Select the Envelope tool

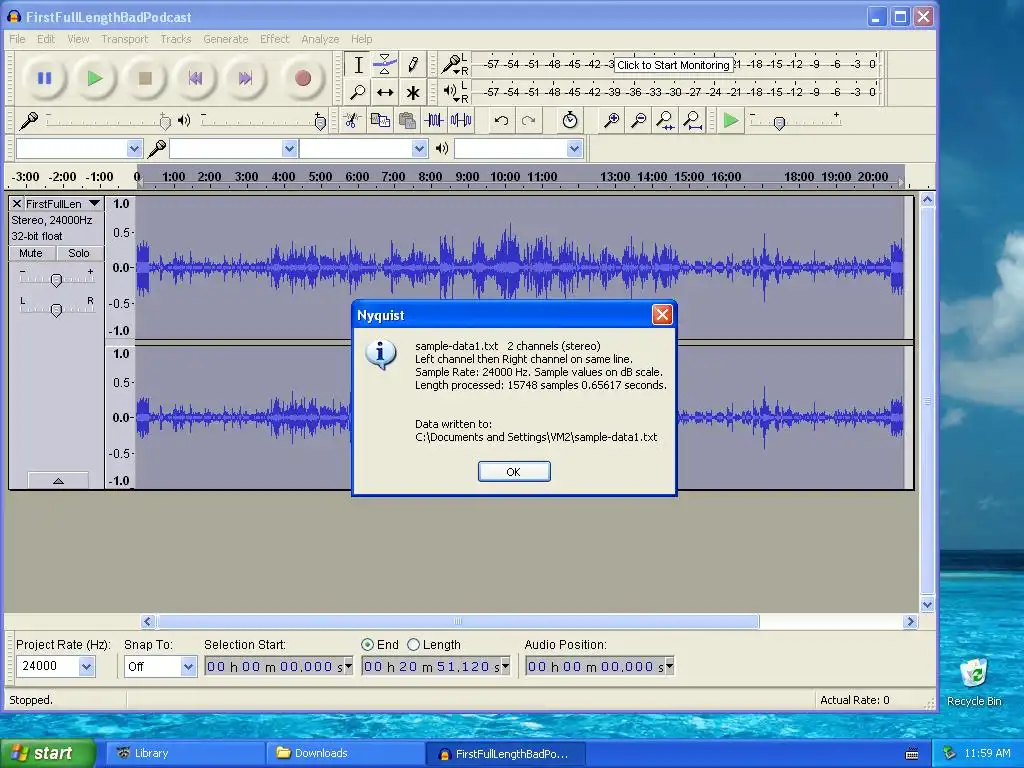(385, 65)
